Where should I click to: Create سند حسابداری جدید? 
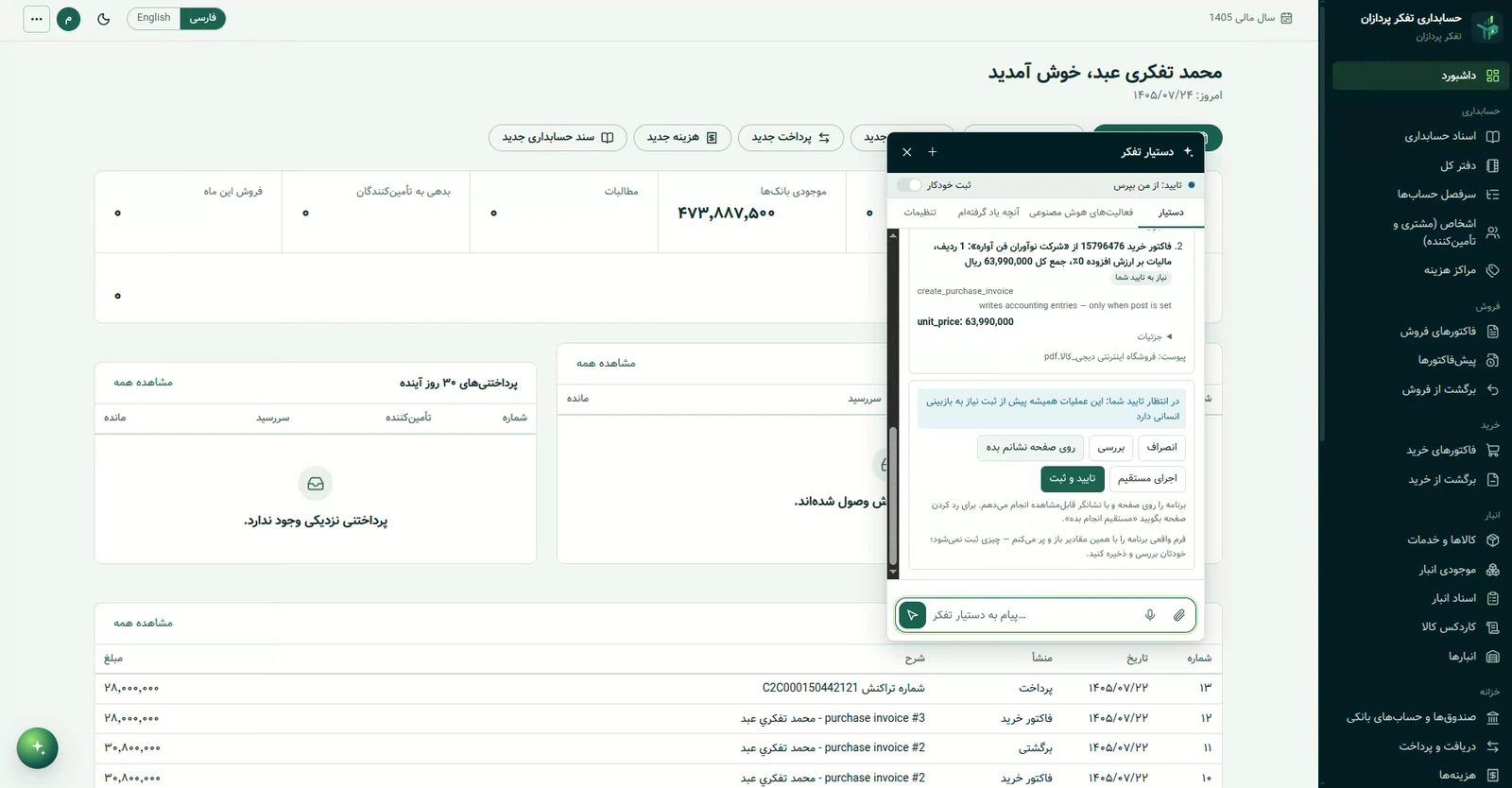click(x=558, y=138)
